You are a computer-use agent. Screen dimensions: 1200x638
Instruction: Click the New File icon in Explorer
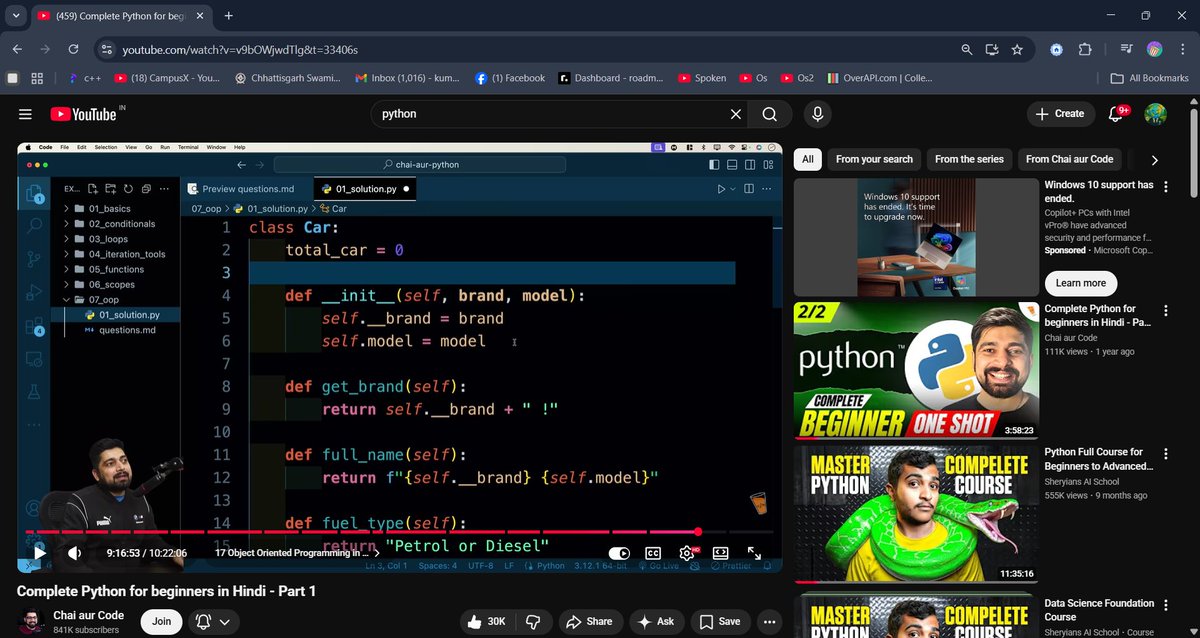point(92,189)
